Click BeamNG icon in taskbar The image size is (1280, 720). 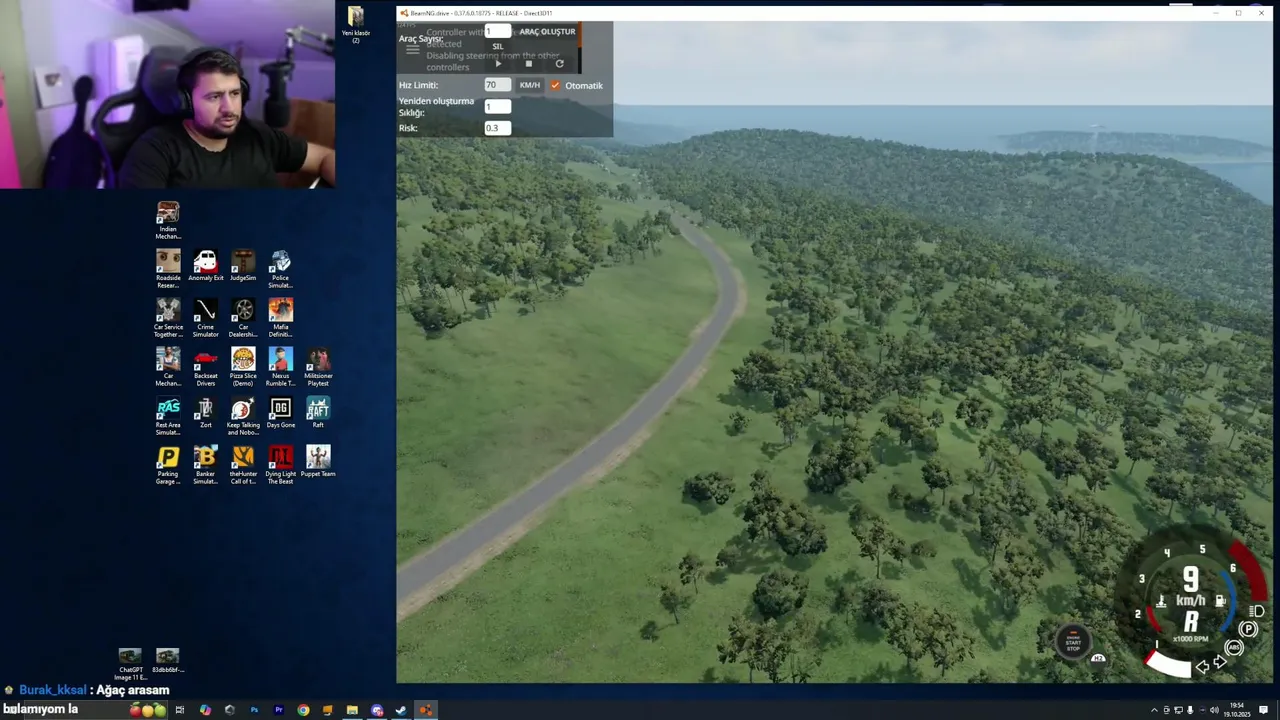[425, 710]
